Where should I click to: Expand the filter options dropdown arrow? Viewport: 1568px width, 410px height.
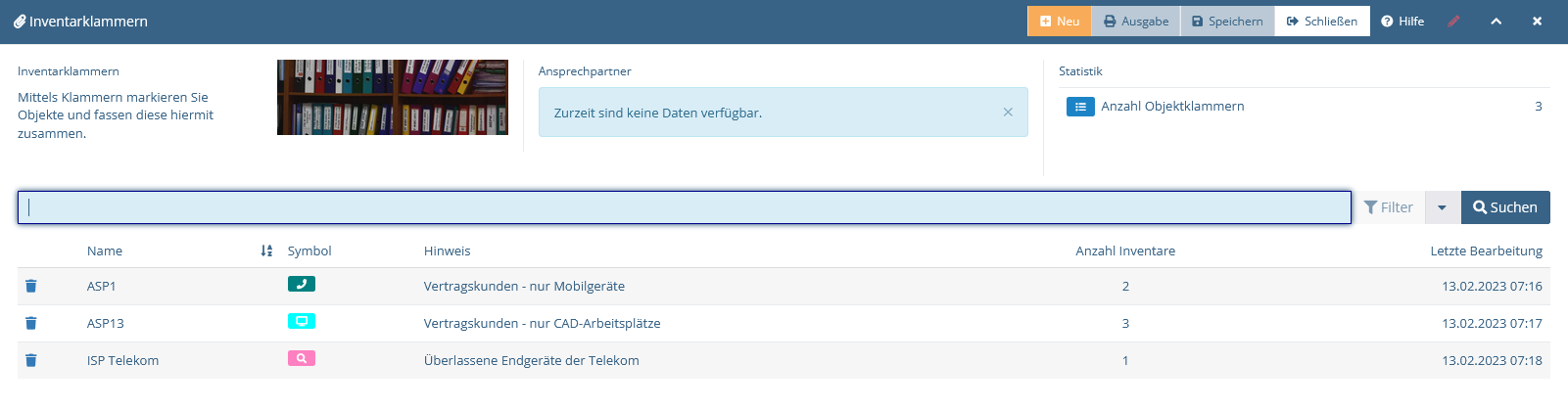pos(1442,207)
